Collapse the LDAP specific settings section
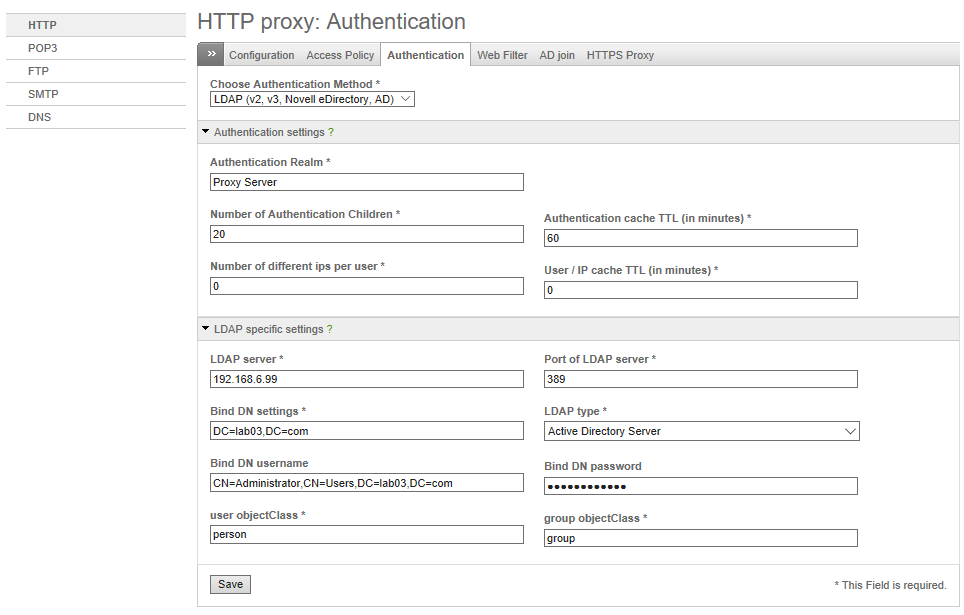 tap(205, 328)
